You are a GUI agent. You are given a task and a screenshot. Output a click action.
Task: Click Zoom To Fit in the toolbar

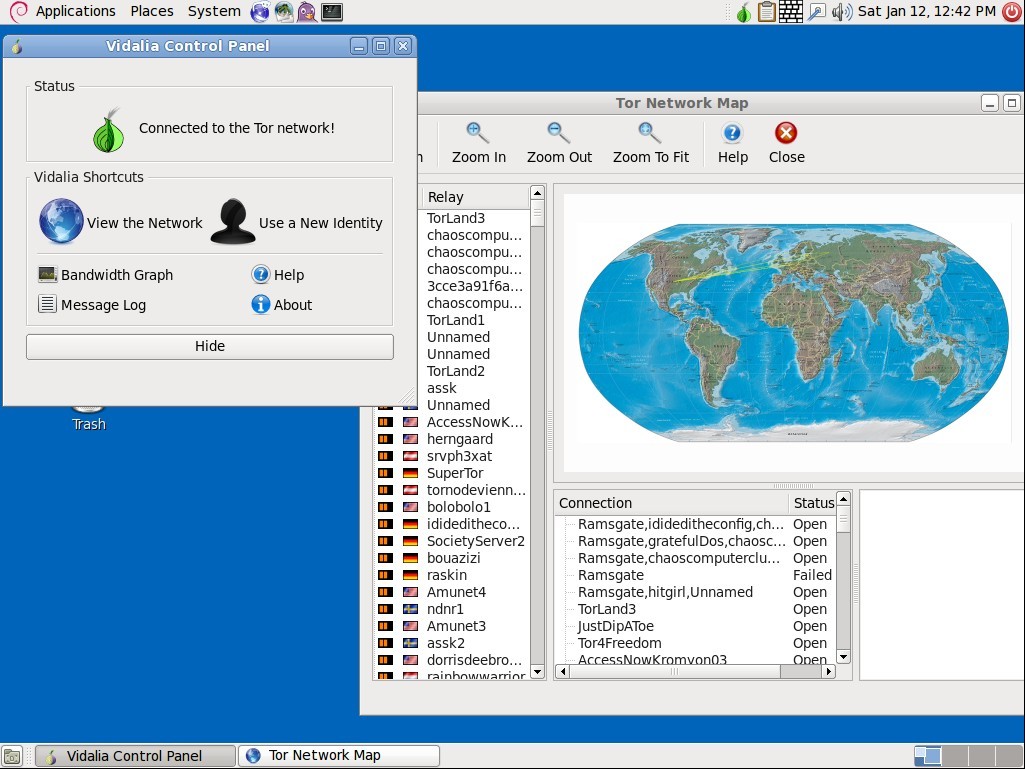coord(650,143)
